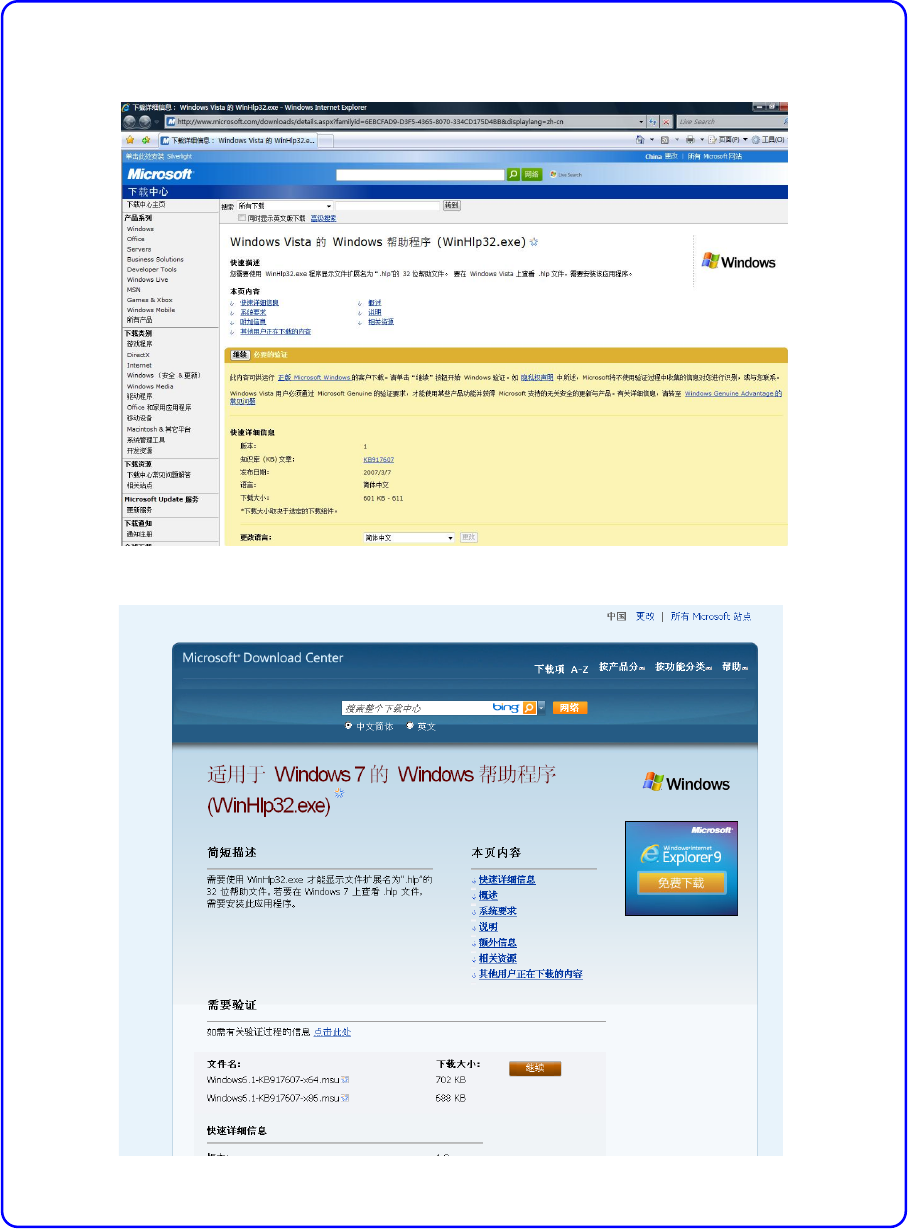Select the IE tab titled Windows Vista 的 WinHlp32
Screen dimensions: 908x1229
(238, 140)
